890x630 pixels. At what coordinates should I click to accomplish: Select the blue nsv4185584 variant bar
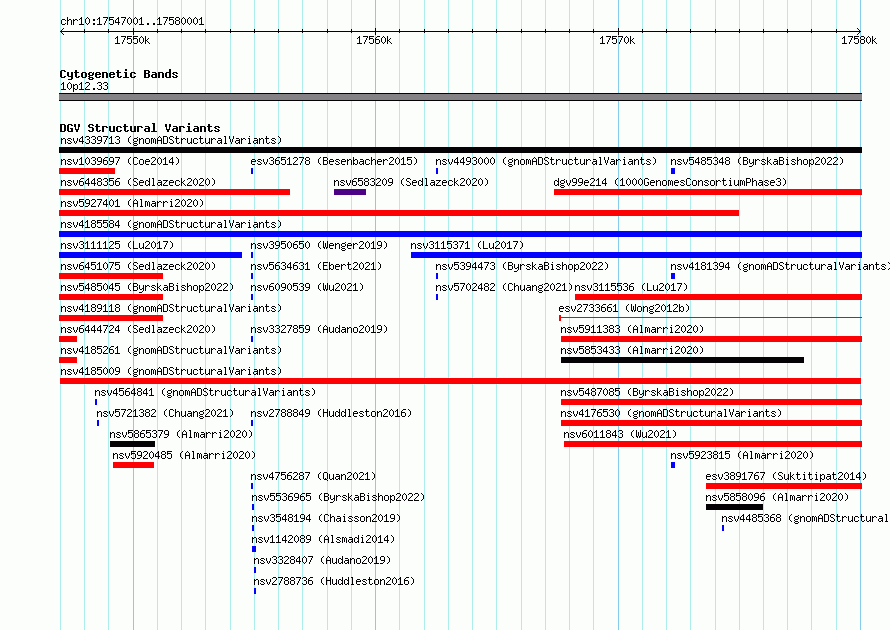point(460,234)
